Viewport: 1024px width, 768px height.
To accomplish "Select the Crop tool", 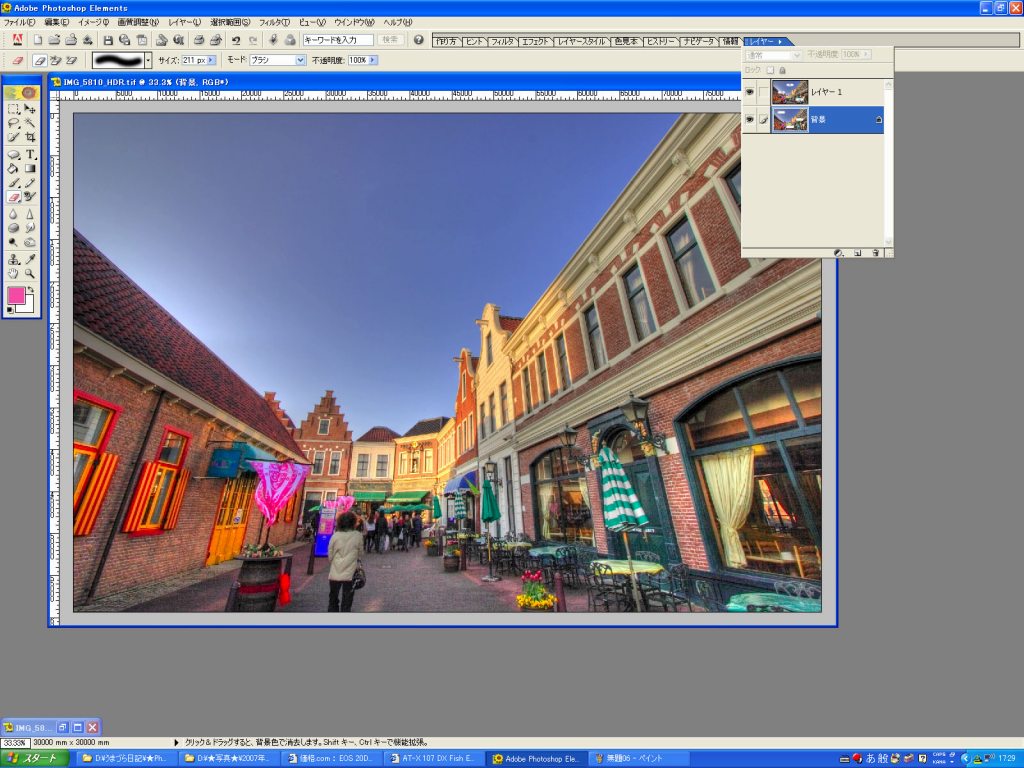I will (x=30, y=137).
